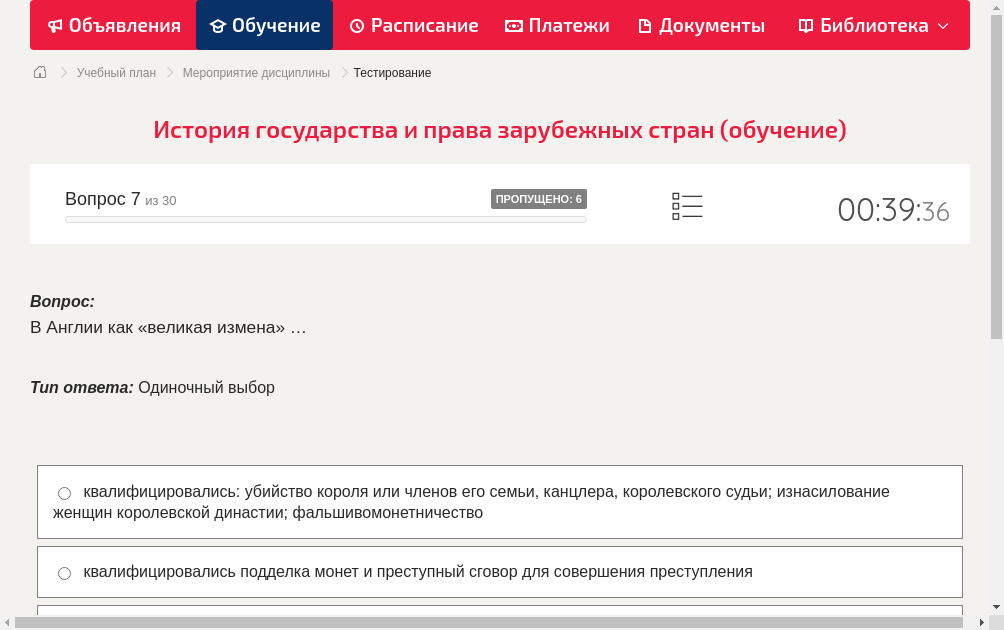Screen dimensions: 1004x630
Task: Click the question progress bar
Action: [325, 219]
